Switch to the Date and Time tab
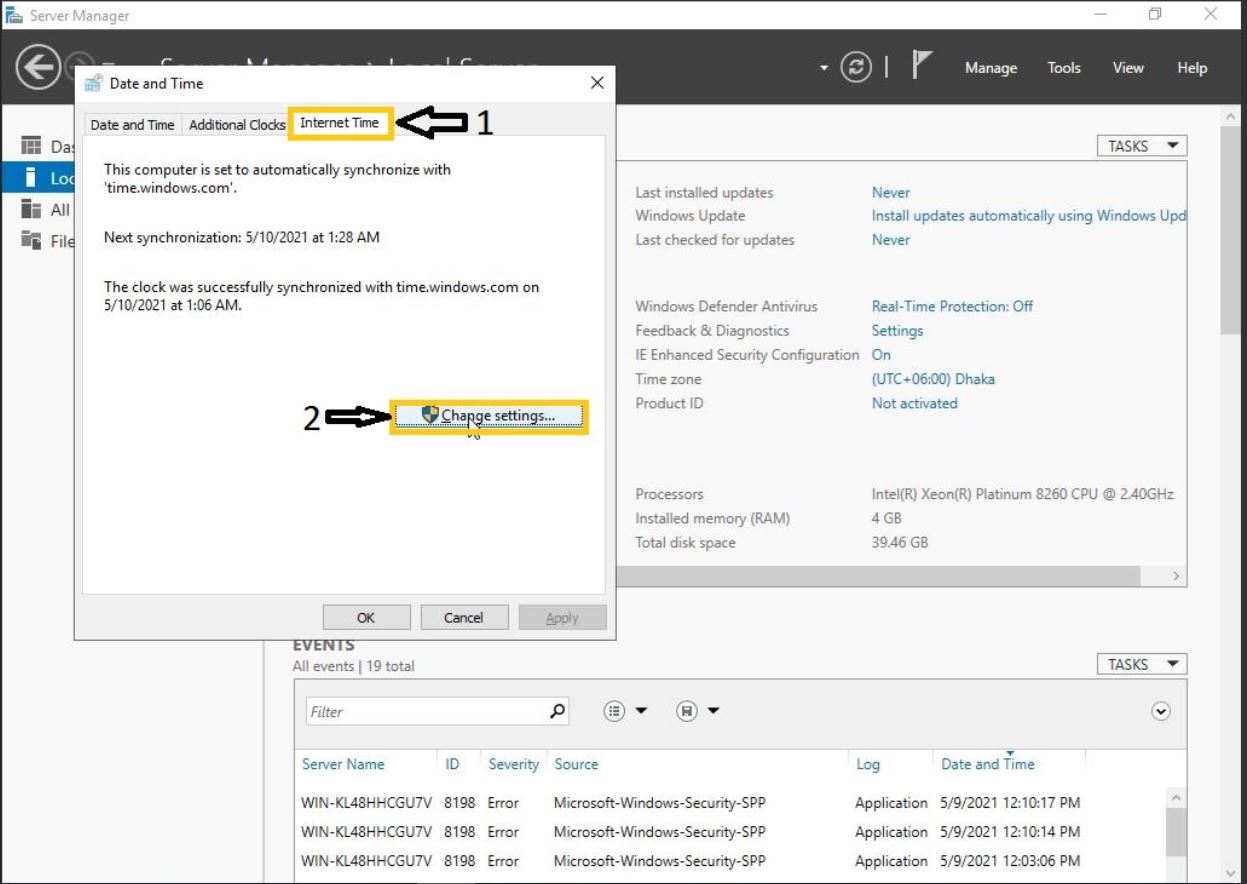The height and width of the screenshot is (884, 1247). click(132, 125)
